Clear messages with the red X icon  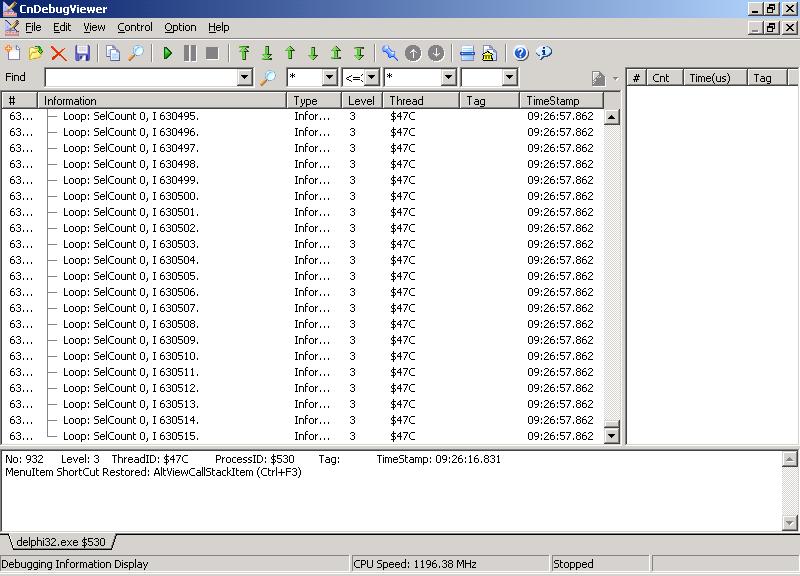59,53
